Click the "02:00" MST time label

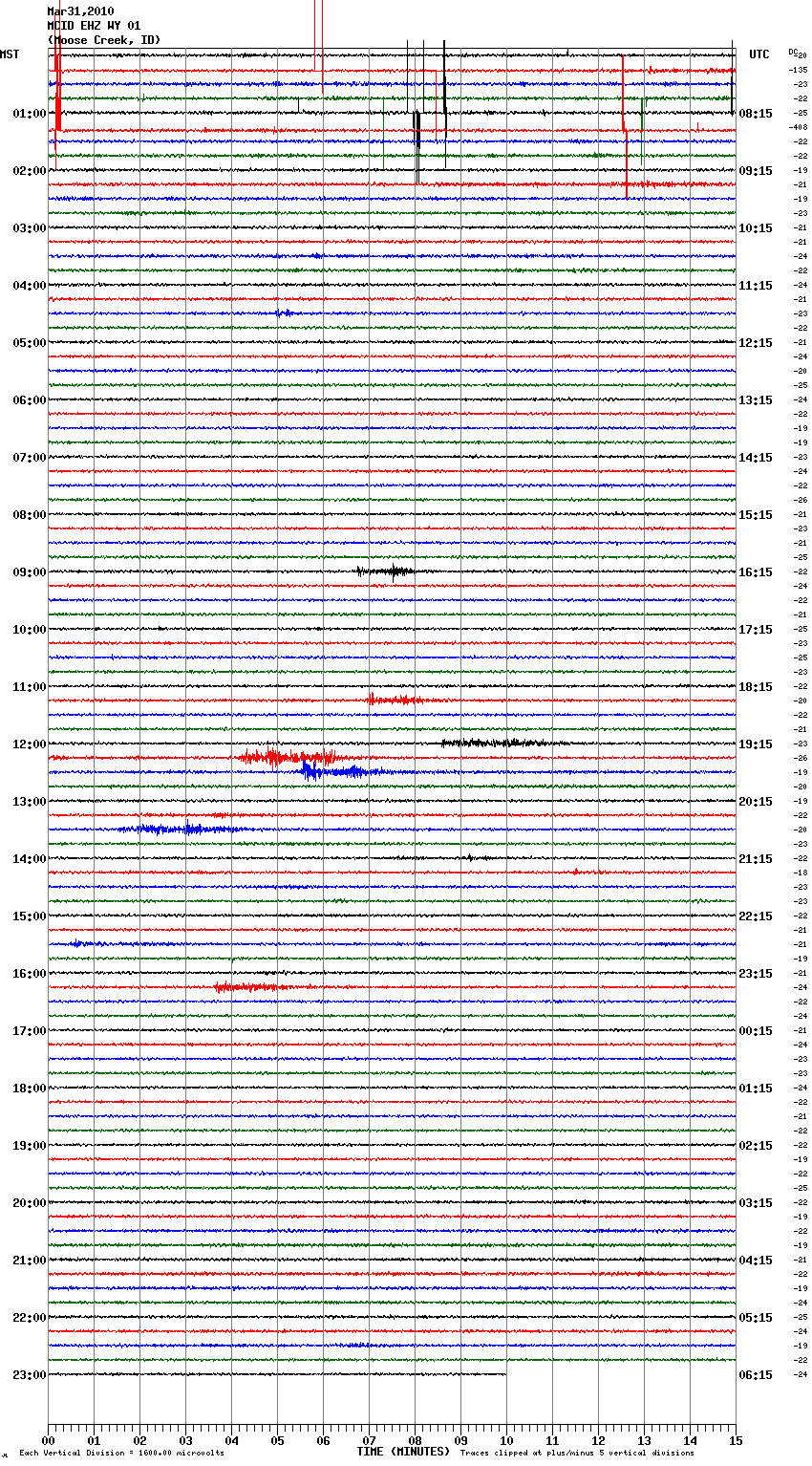[x=30, y=171]
